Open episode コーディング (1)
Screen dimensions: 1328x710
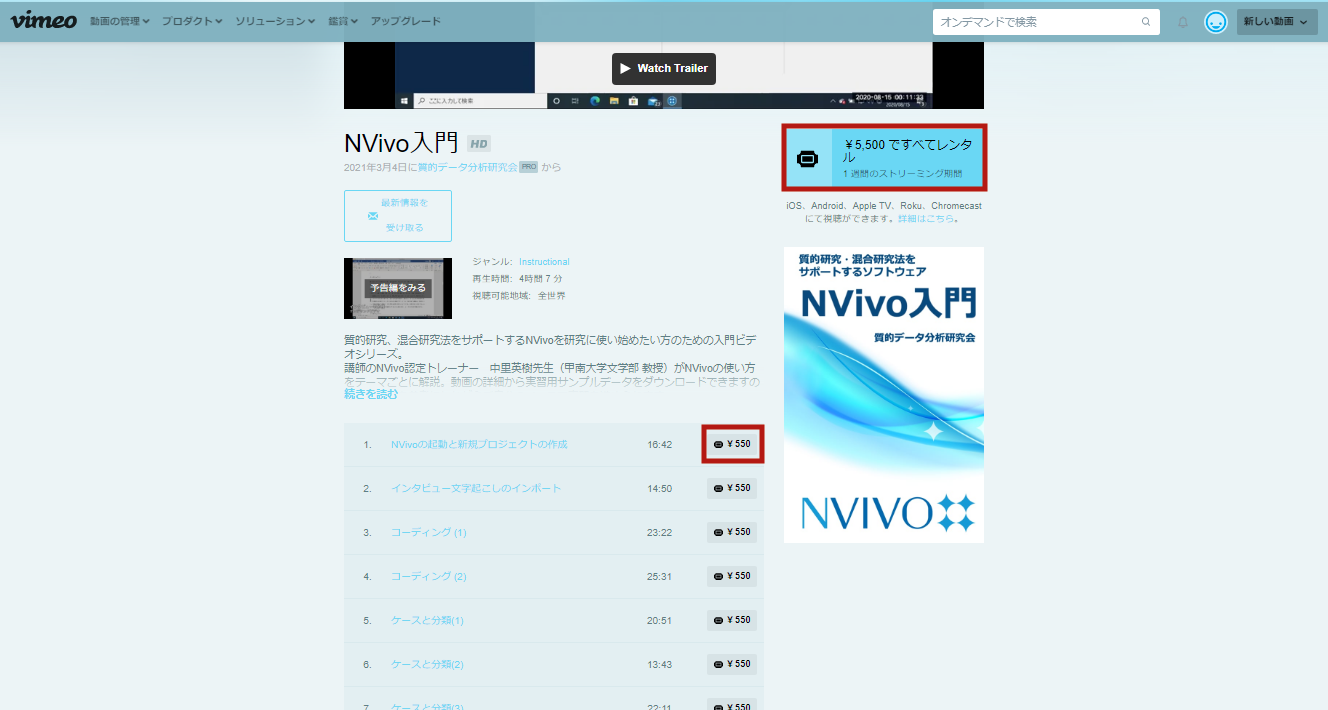click(x=428, y=532)
